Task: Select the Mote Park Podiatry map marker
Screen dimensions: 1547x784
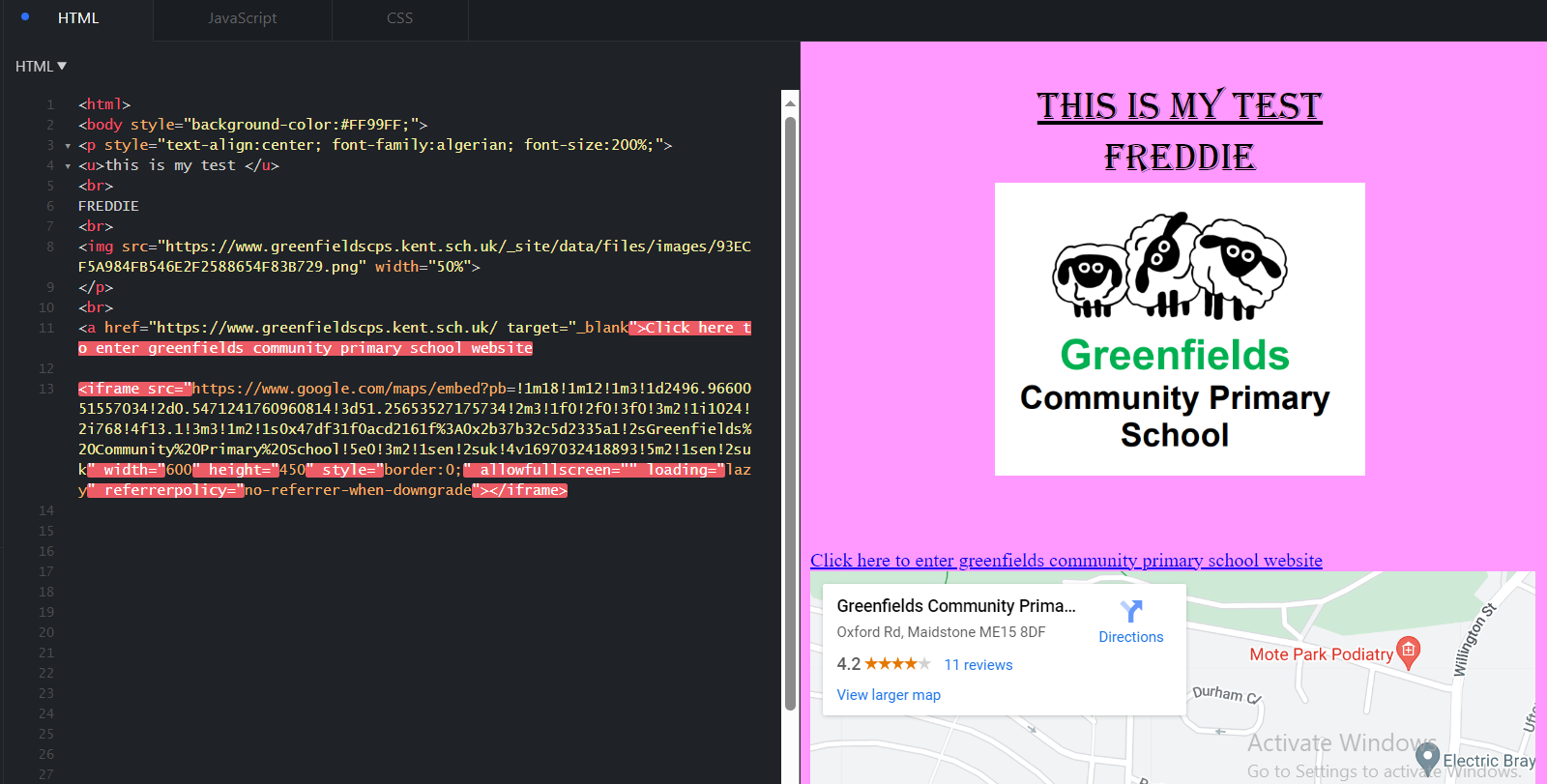Action: point(1409,650)
